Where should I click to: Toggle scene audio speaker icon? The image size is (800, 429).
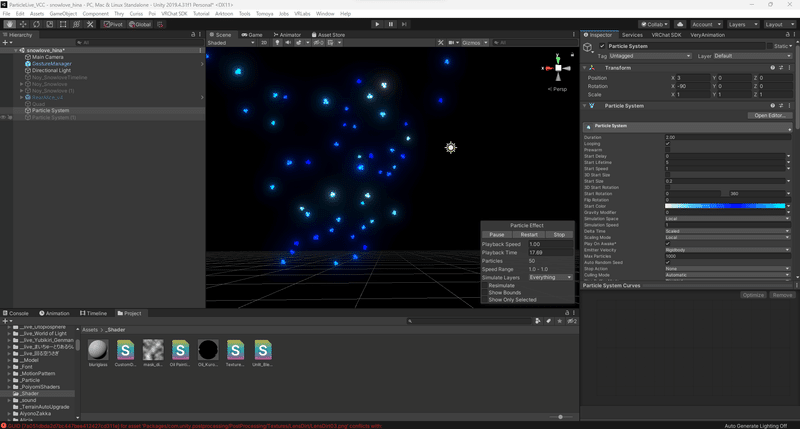[x=288, y=43]
